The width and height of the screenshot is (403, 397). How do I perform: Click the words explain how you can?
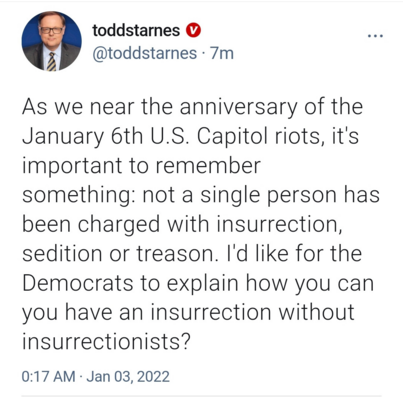tap(270, 284)
